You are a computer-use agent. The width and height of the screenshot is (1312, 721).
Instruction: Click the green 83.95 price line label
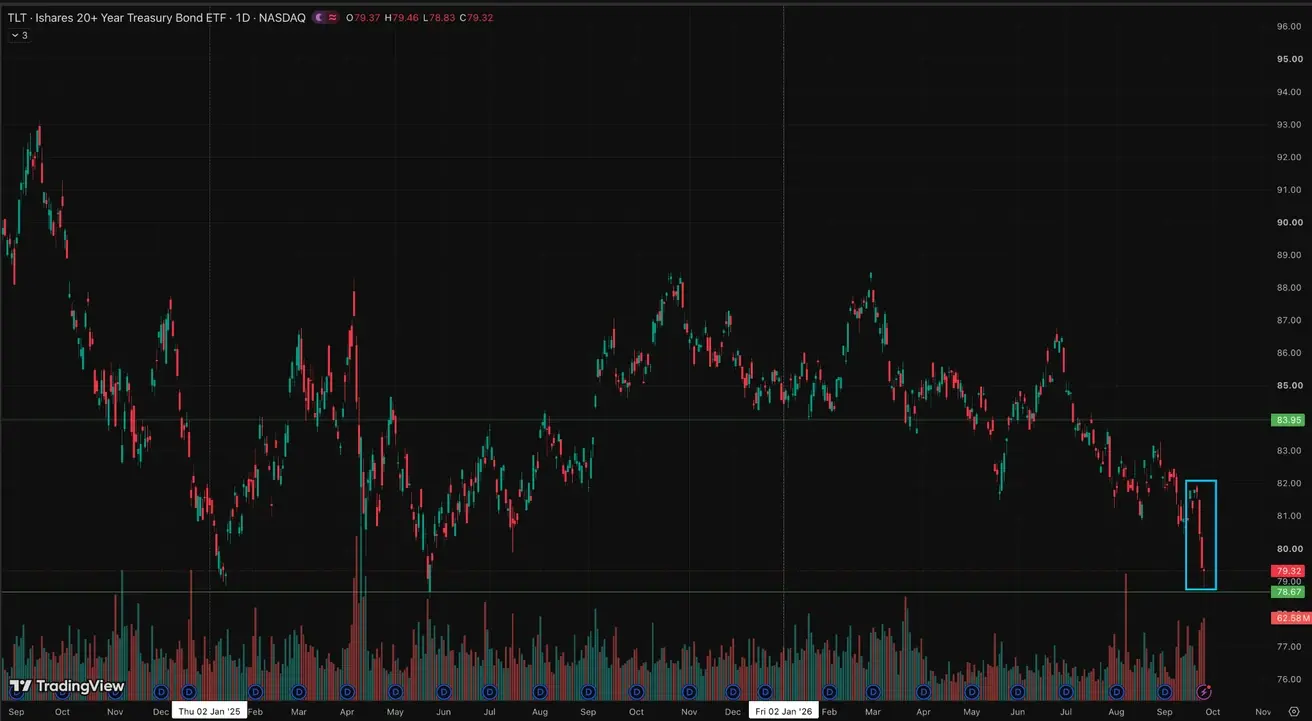[x=1287, y=420]
